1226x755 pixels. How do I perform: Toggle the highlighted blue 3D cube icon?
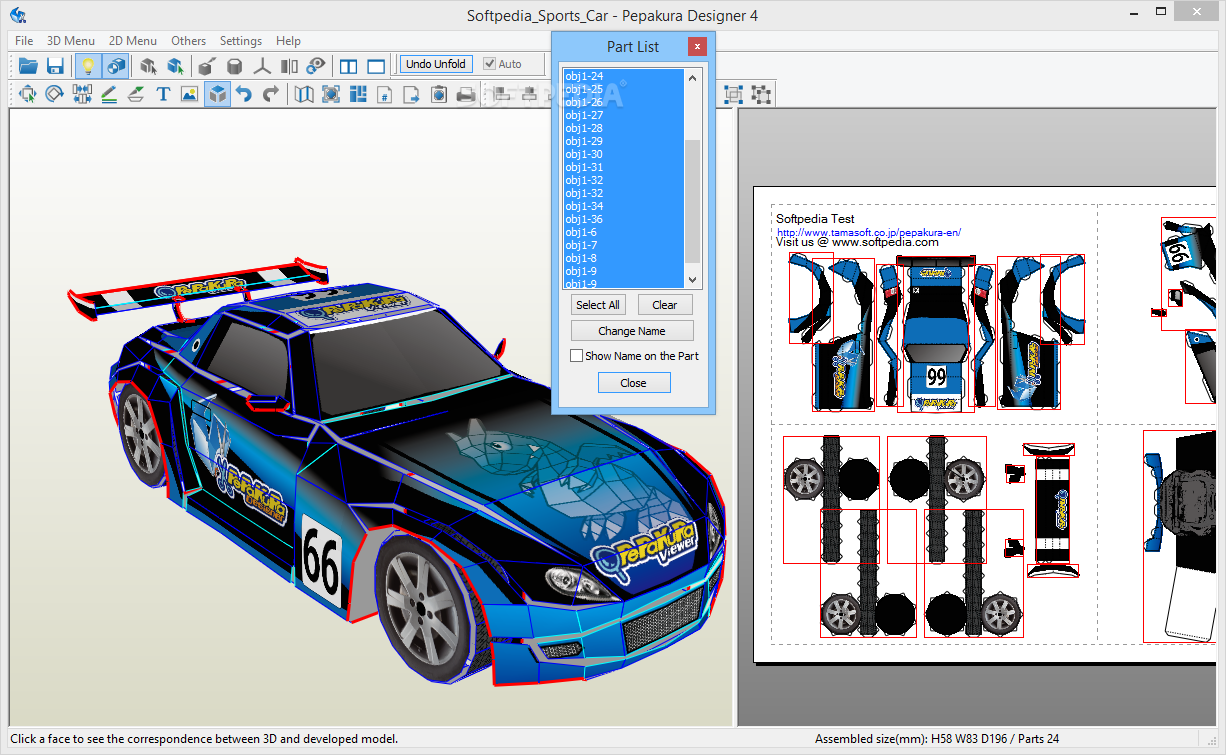[x=217, y=94]
